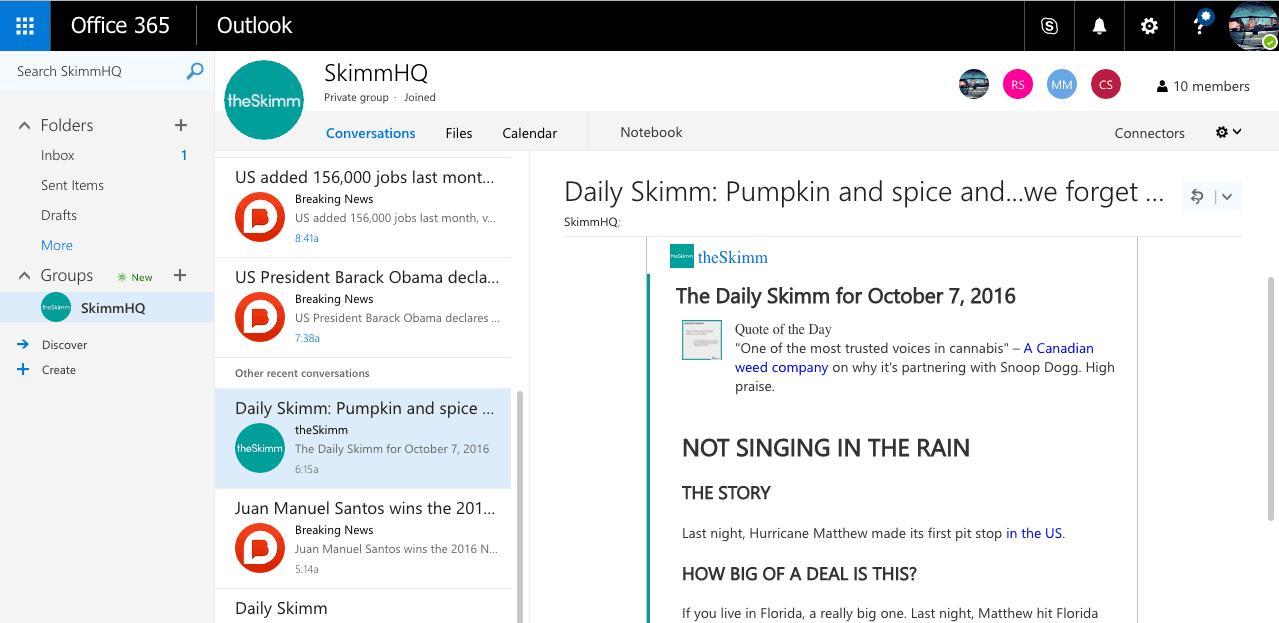The image size is (1279, 623).
Task: Click the Outlook app title
Action: coord(255,25)
